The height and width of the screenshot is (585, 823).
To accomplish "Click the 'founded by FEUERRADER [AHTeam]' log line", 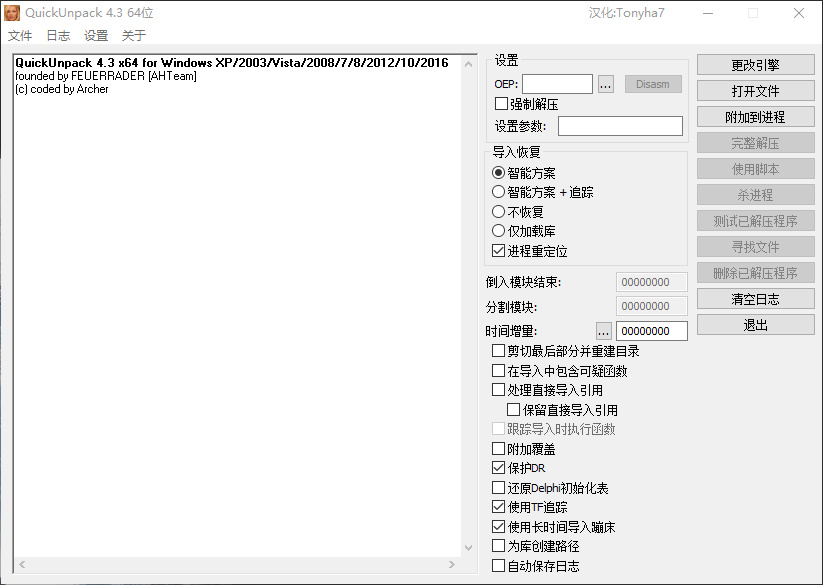I will pyautogui.click(x=106, y=76).
